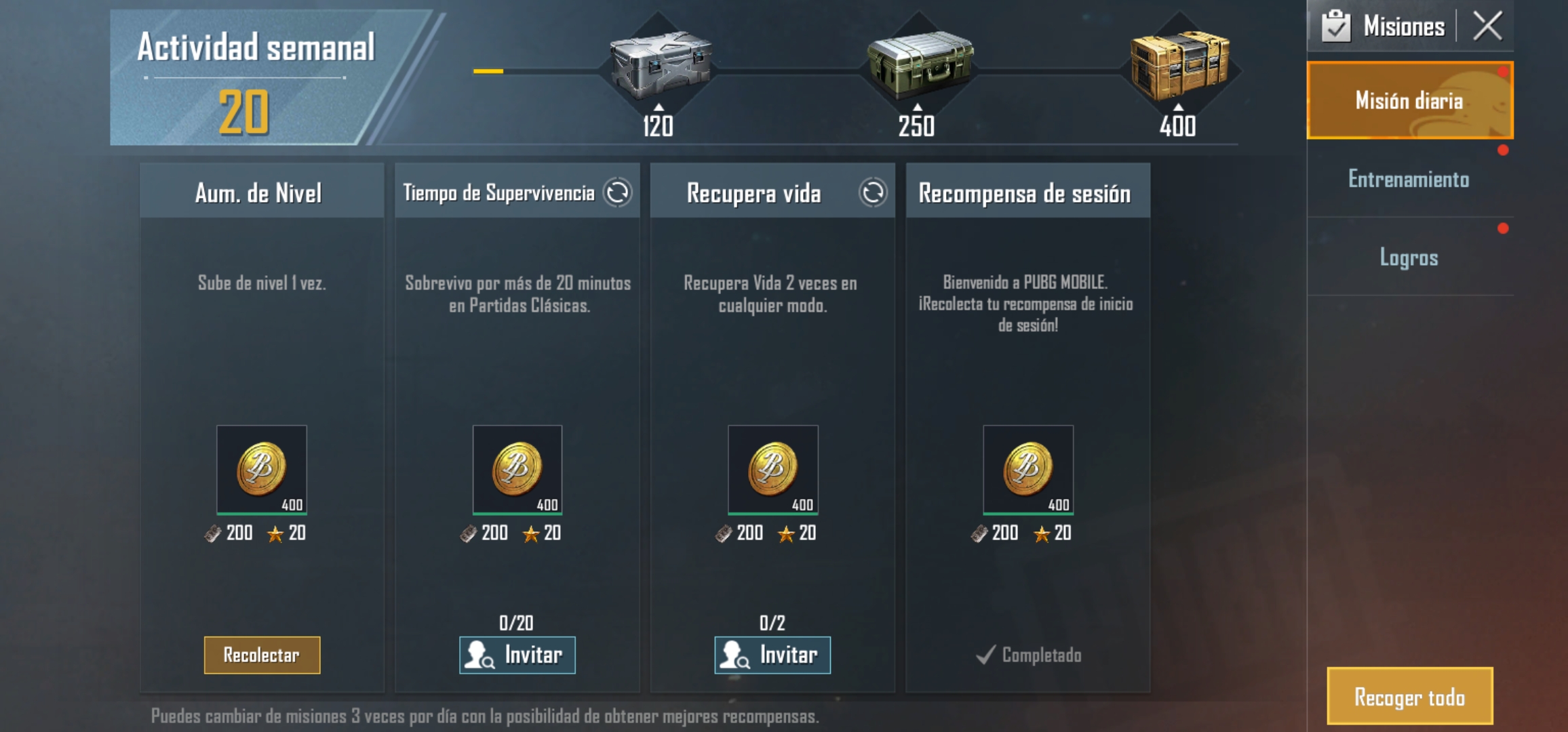This screenshot has height=732, width=1568.
Task: Refresh the Recupera vida mission
Action: (873, 192)
